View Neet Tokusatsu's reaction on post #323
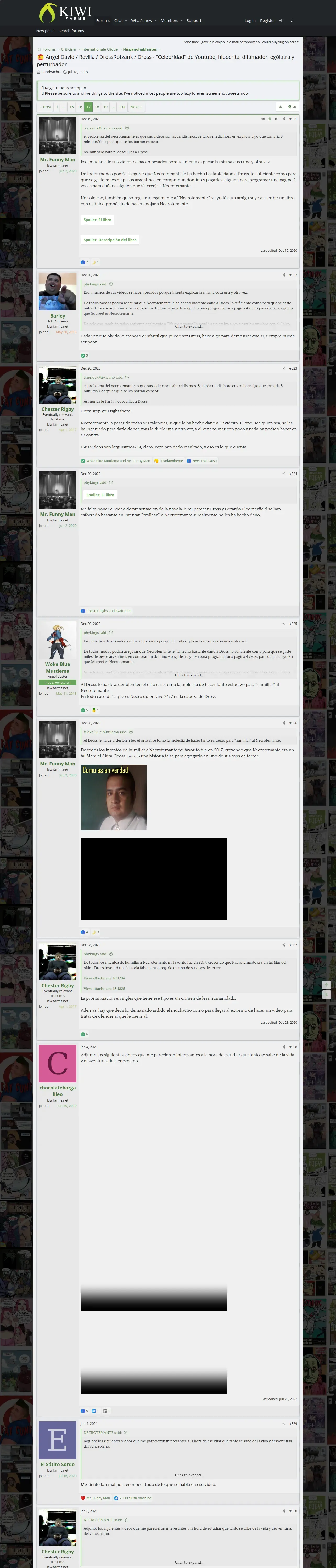The width and height of the screenshot is (336, 1568). click(x=202, y=461)
